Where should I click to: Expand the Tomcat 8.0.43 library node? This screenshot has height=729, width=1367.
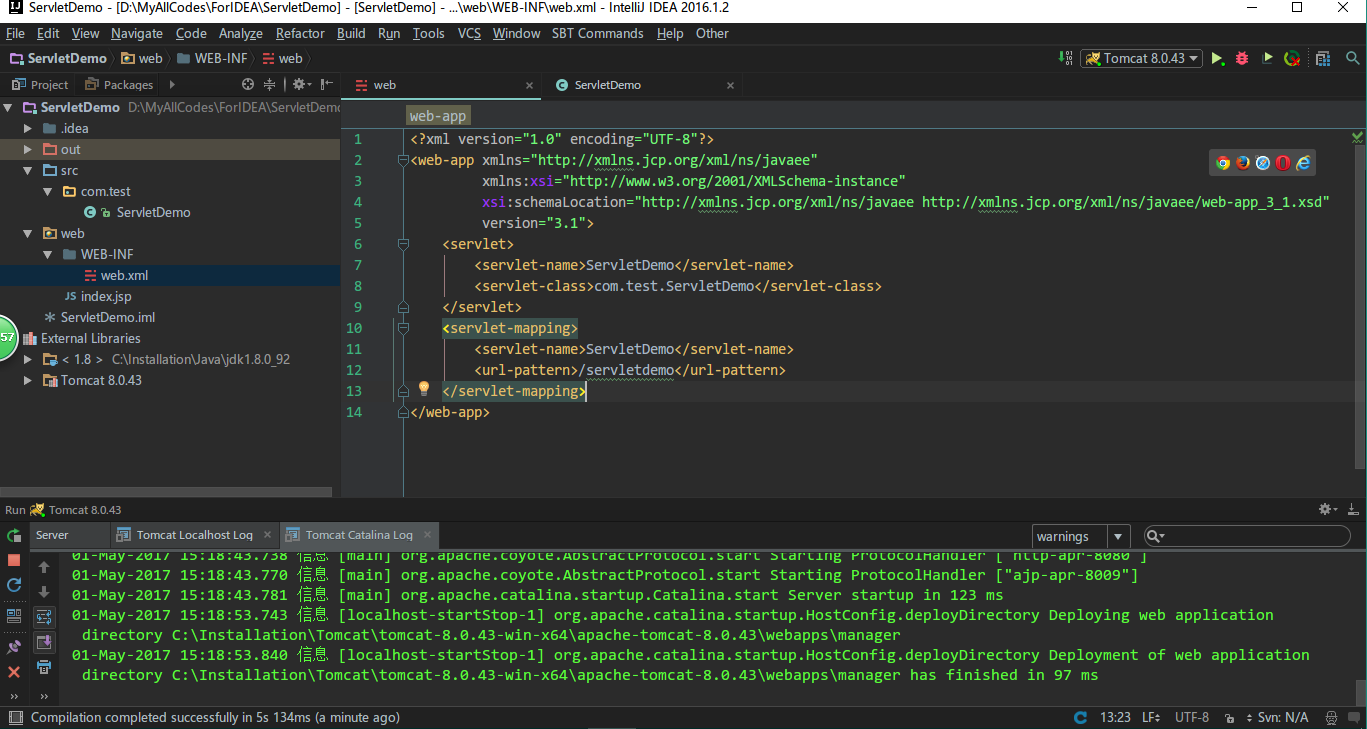(x=29, y=380)
